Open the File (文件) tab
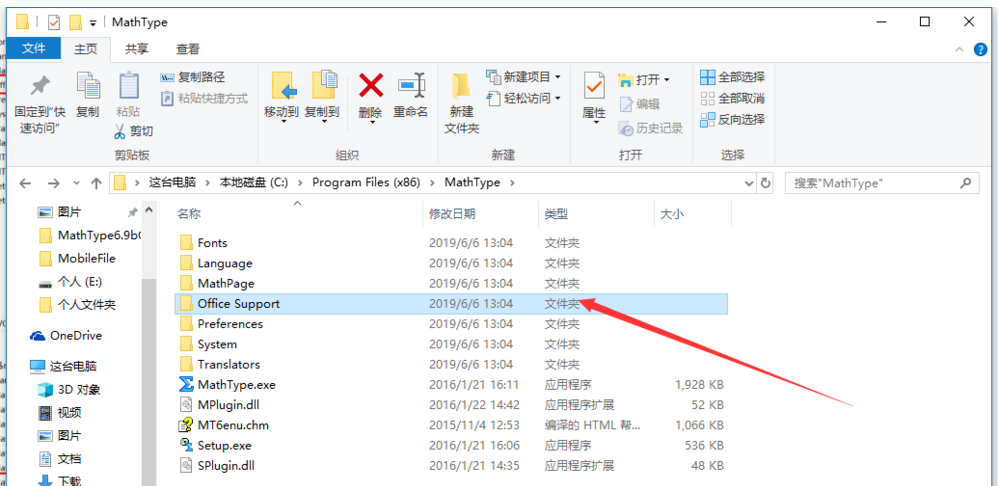Image resolution: width=998 pixels, height=486 pixels. pyautogui.click(x=34, y=48)
